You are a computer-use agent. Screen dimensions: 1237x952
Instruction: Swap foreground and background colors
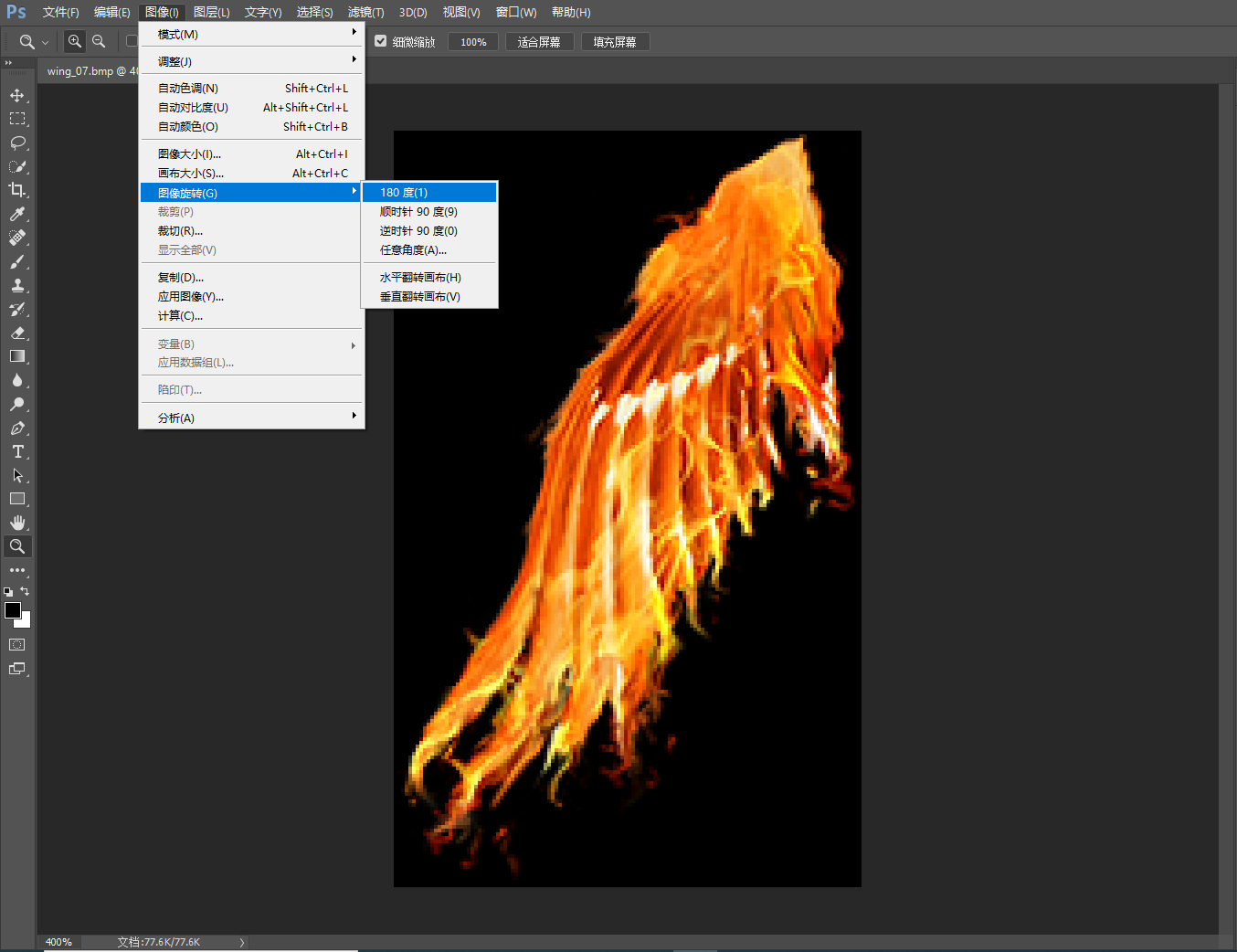pos(25,591)
